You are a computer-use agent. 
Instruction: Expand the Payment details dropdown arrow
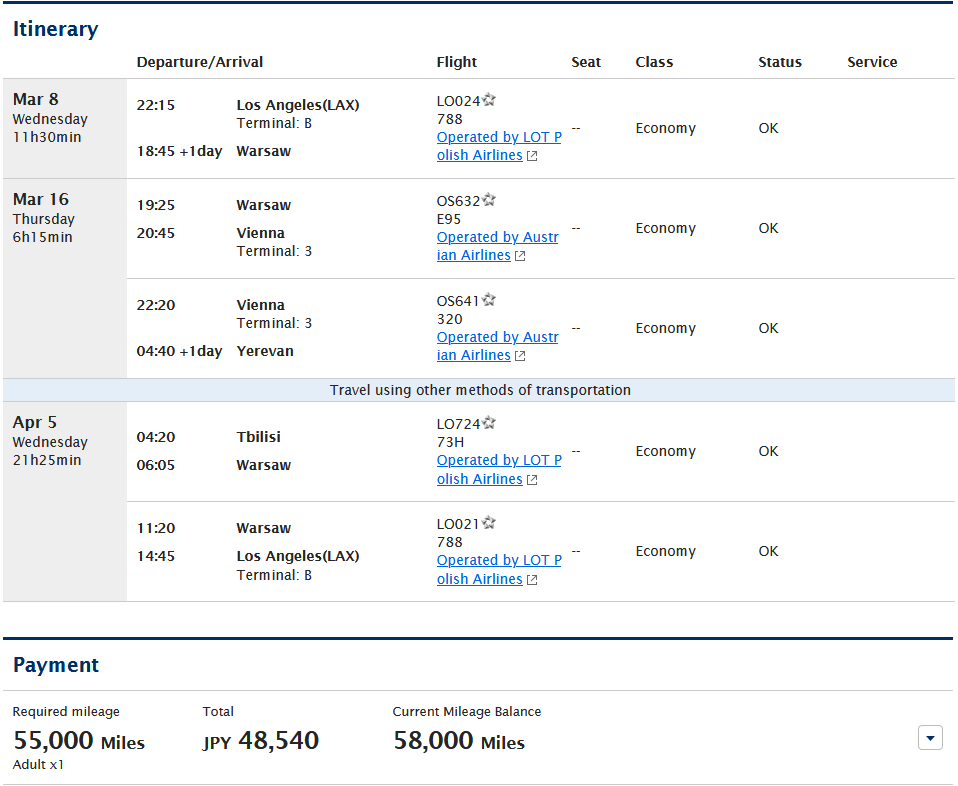930,738
